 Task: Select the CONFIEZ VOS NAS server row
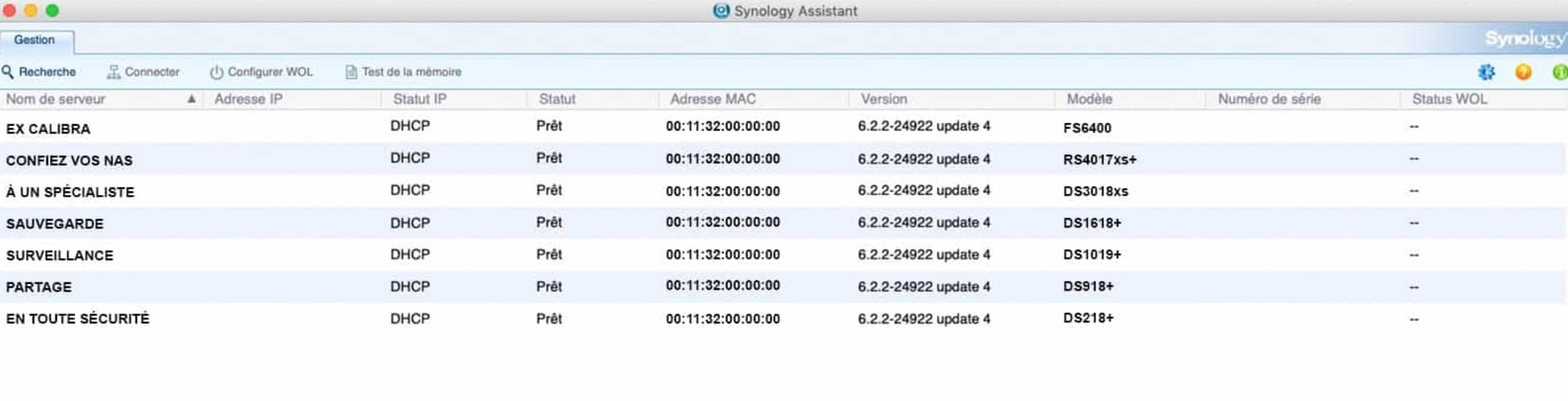[x=784, y=159]
